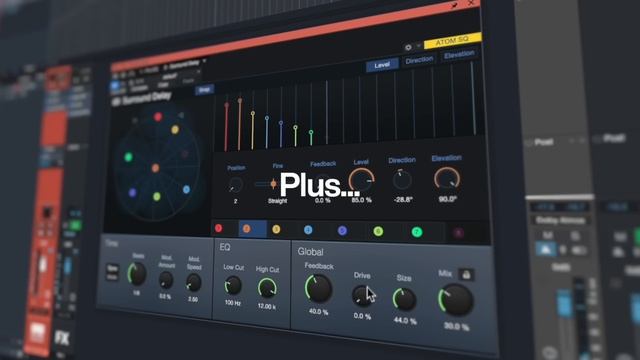This screenshot has width=640, height=360.
Task: Select the purple tap 5 in the tap row
Action: click(x=342, y=231)
